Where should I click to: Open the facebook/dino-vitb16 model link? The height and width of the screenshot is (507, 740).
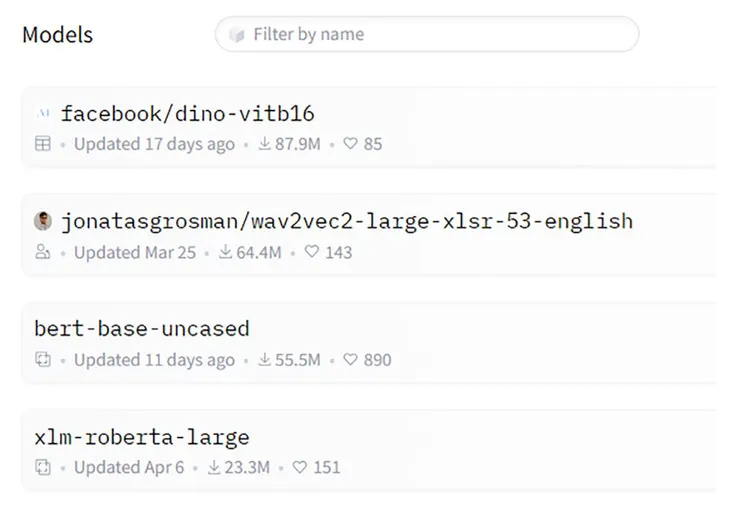(188, 114)
